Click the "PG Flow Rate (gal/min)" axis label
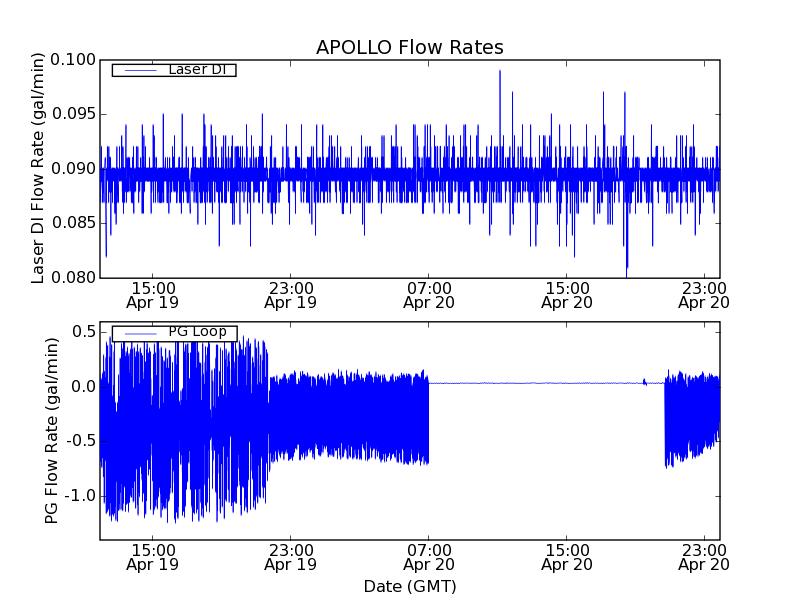 (x=52, y=431)
